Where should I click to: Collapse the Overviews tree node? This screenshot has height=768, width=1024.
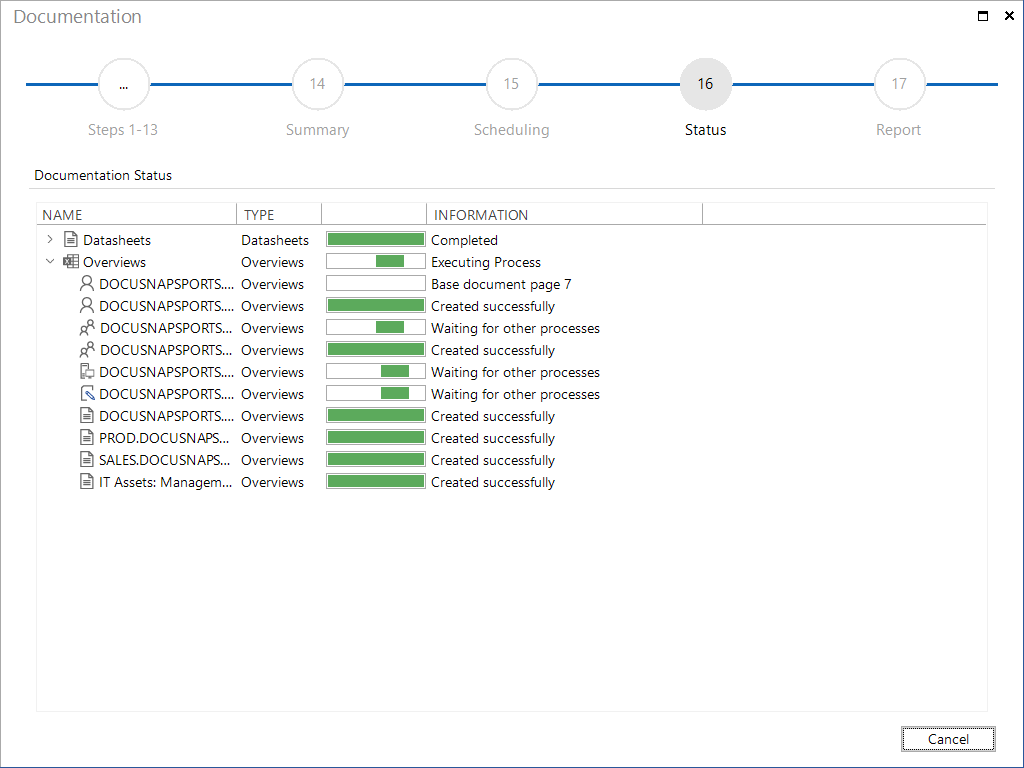coord(50,262)
